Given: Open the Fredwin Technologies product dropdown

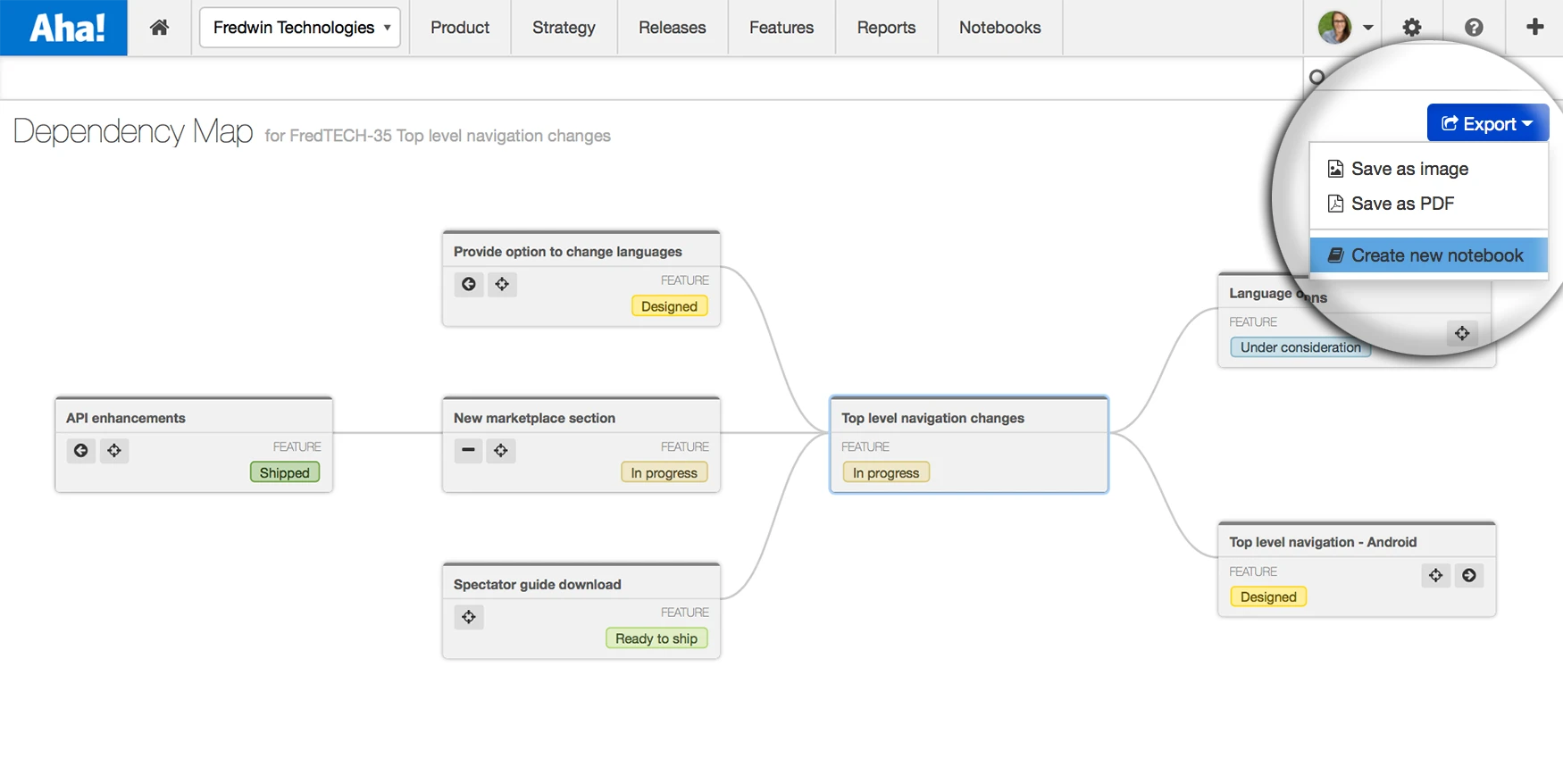Looking at the screenshot, I should (x=300, y=28).
